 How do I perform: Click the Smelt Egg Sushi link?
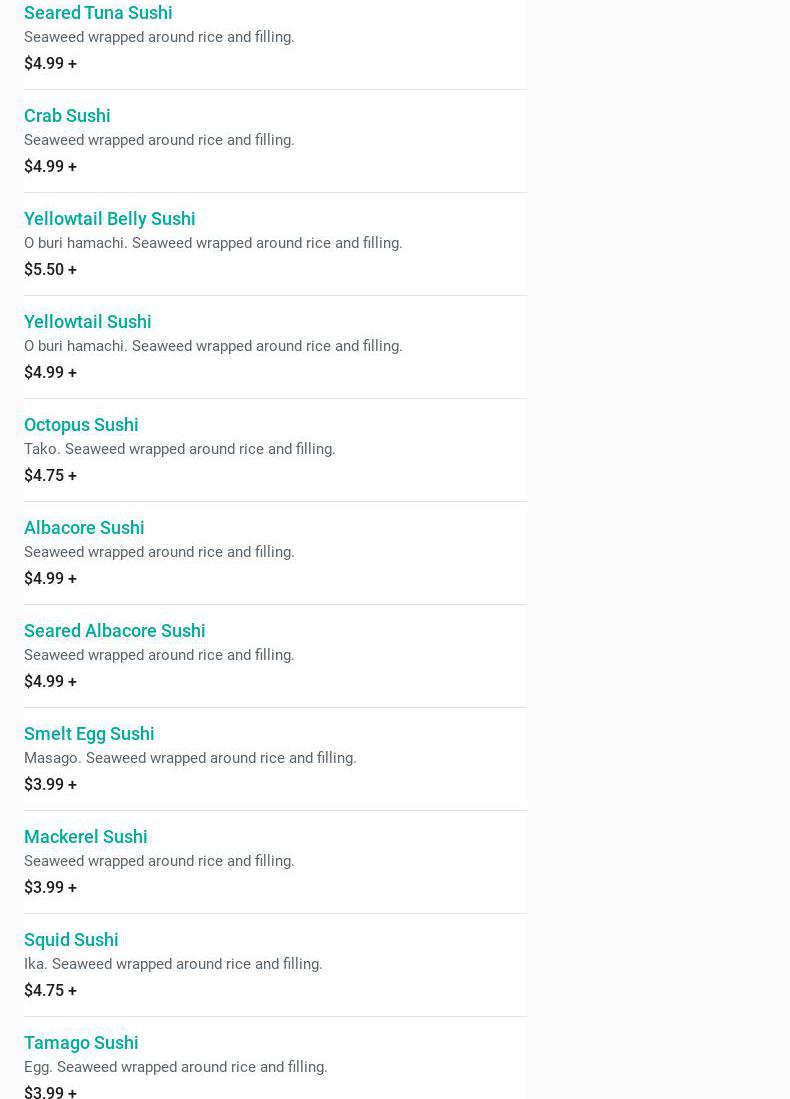pos(89,734)
